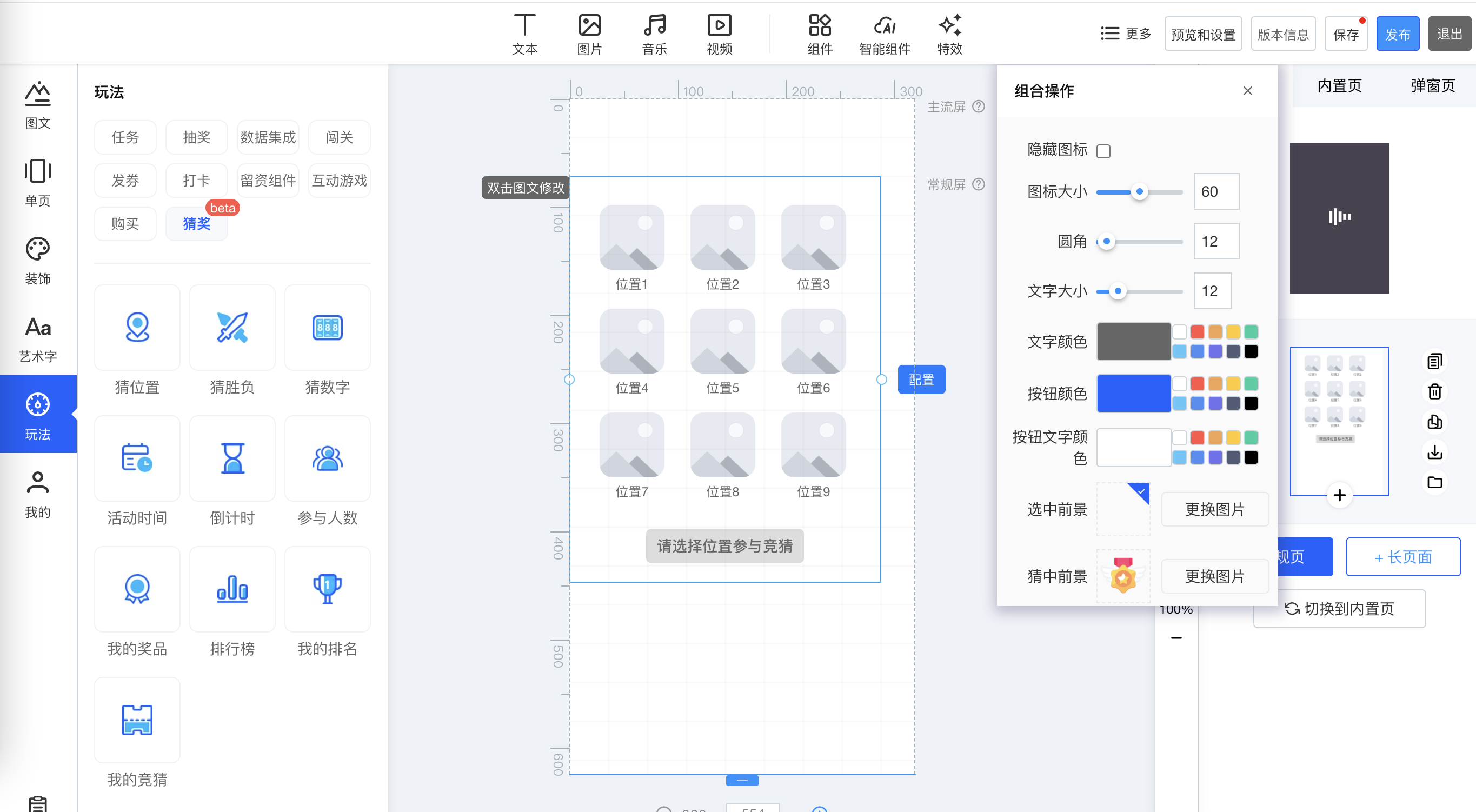The width and height of the screenshot is (1476, 812).
Task: Click the 图标大小 slider handle
Action: tap(1139, 192)
